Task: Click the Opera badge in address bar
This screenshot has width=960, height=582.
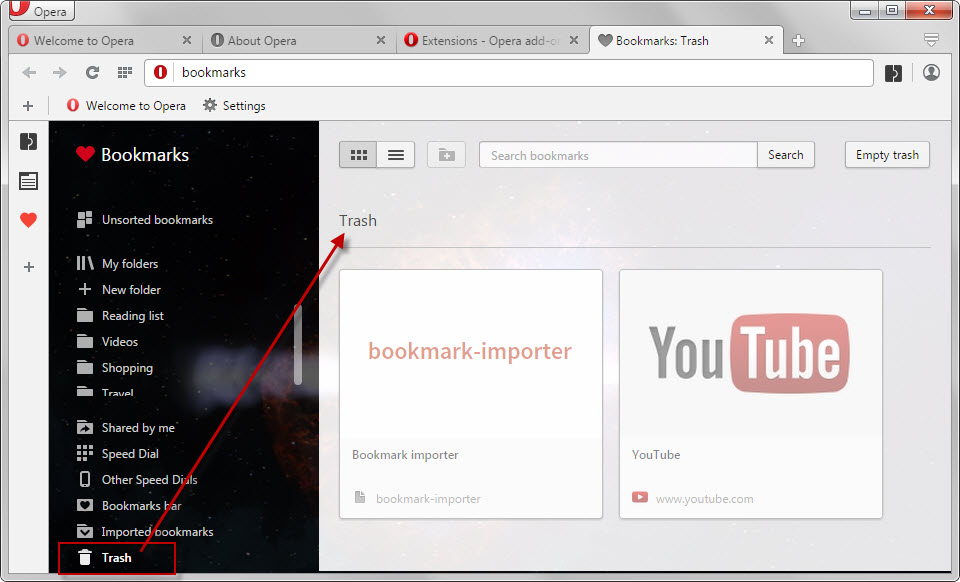Action: (x=160, y=73)
